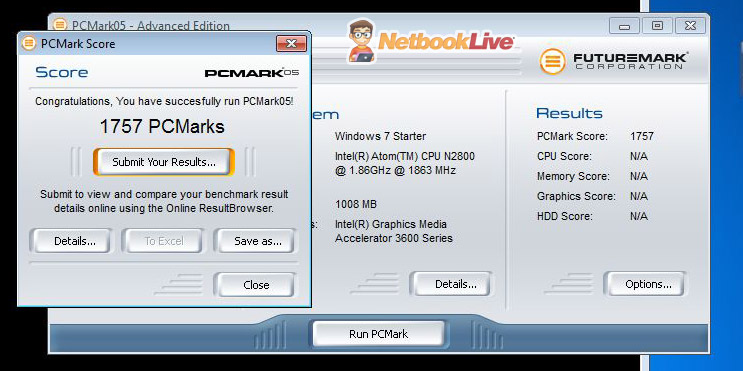Click the "PCMark Score" dialog title text
The image size is (743, 371).
click(x=78, y=44)
